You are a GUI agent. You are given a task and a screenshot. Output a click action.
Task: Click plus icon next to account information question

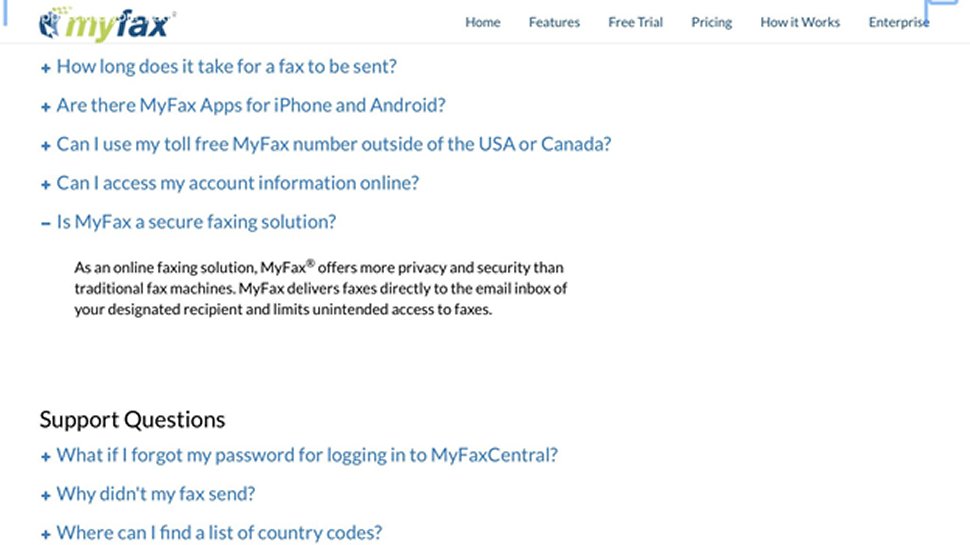[x=46, y=185]
